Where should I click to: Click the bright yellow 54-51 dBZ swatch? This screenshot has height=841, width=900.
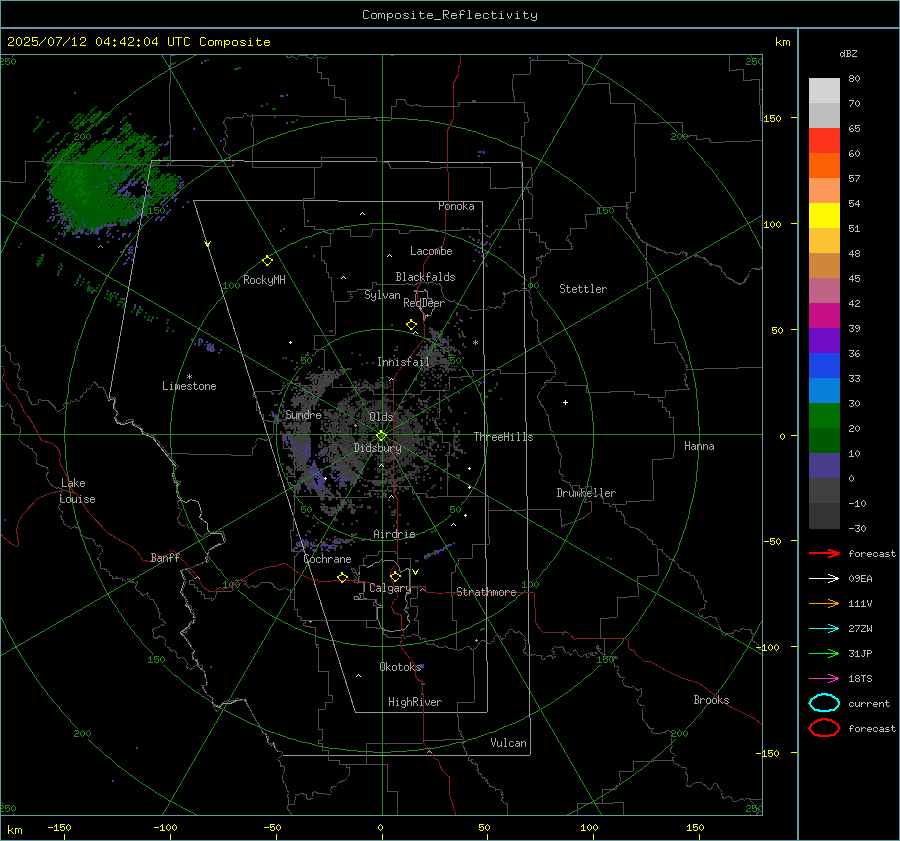pos(824,215)
